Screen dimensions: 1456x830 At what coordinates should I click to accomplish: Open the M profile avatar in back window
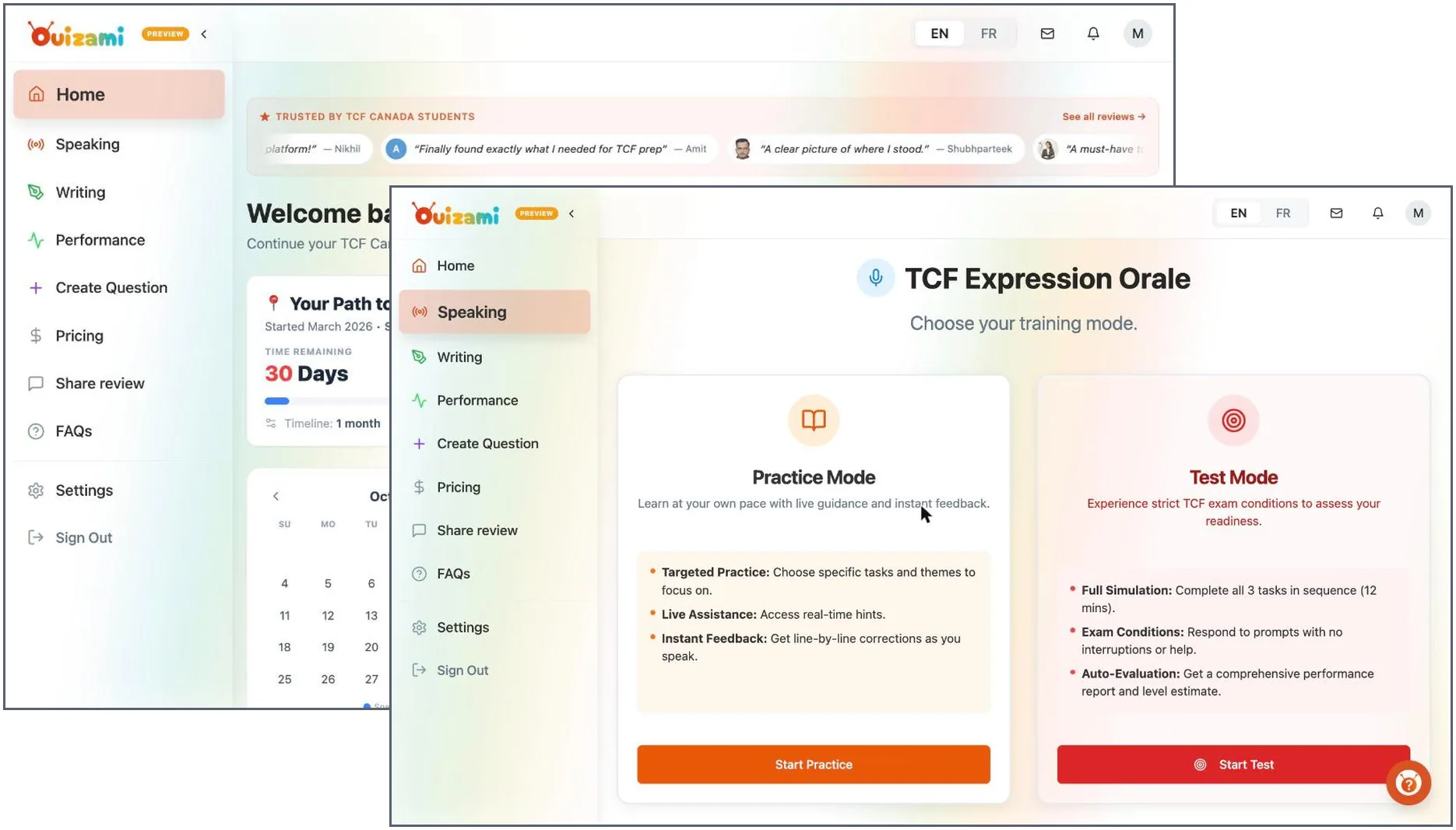click(x=1138, y=33)
